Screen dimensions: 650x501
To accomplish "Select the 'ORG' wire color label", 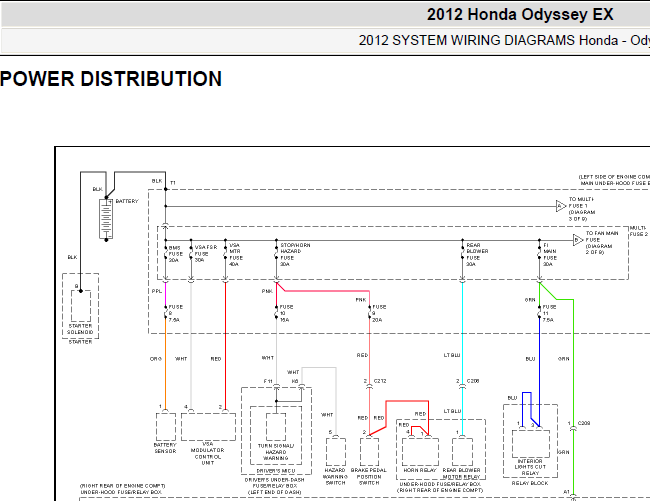I will [156, 359].
